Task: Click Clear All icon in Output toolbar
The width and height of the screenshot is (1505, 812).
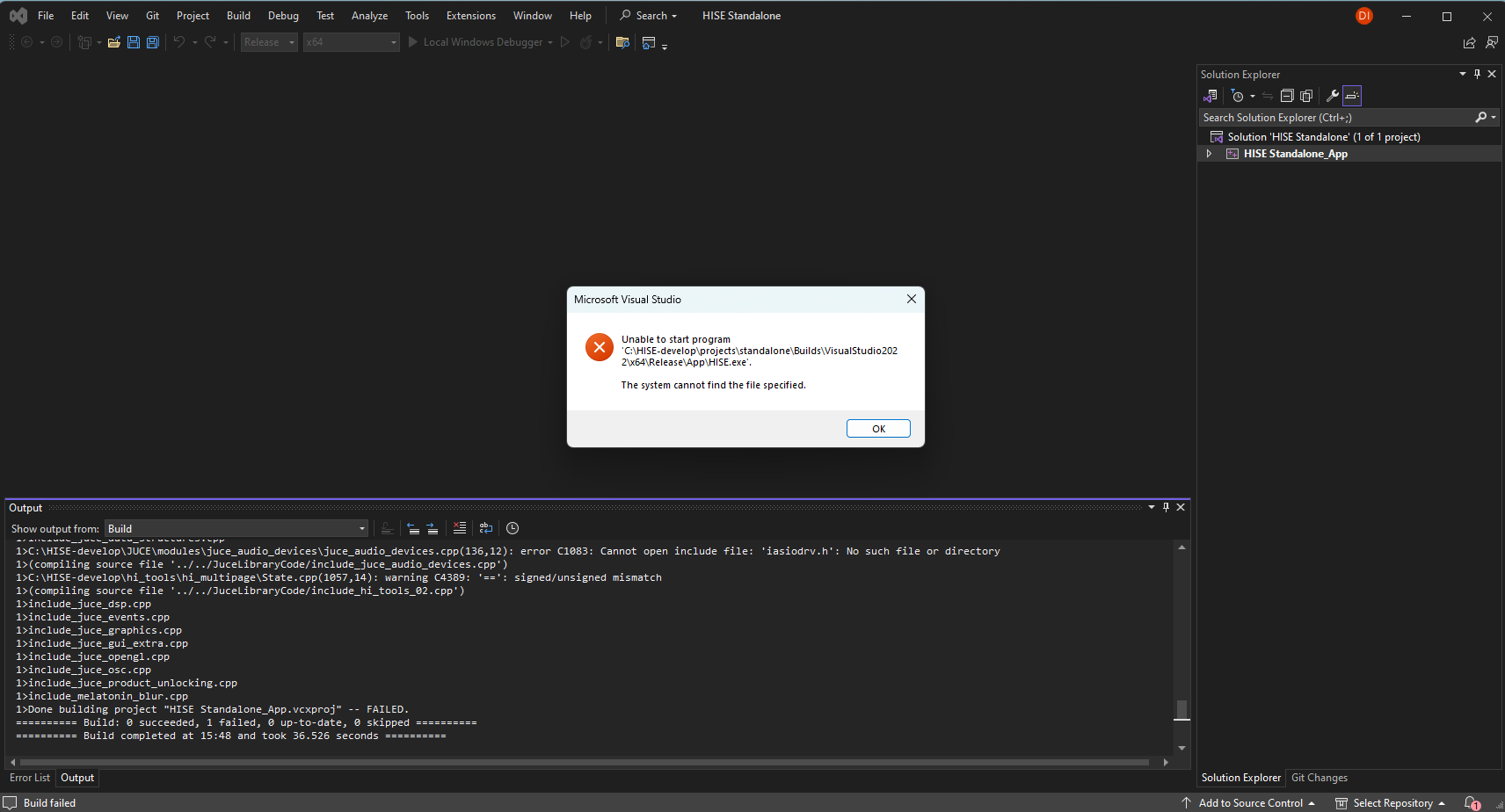Action: click(459, 528)
